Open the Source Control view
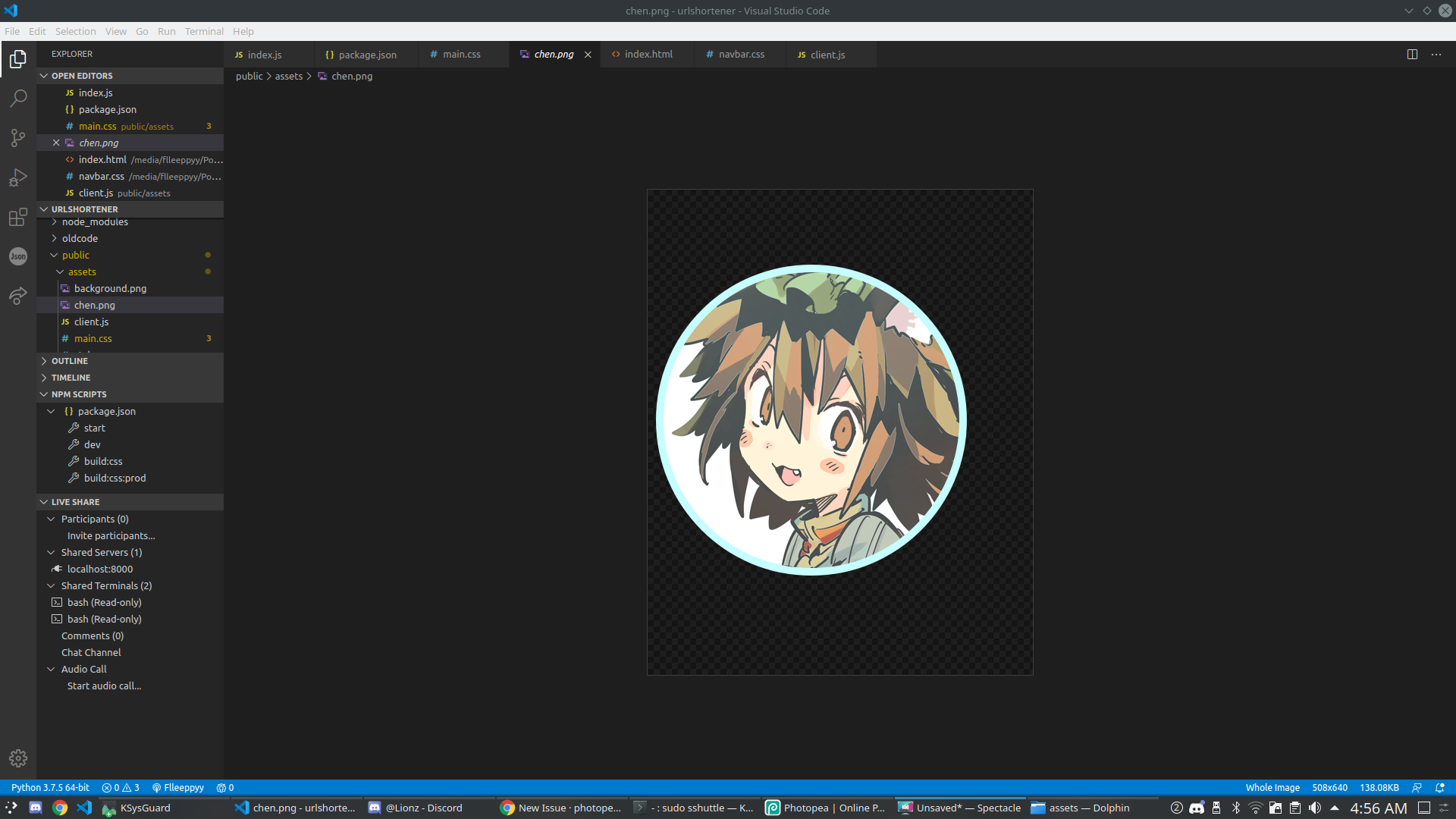This screenshot has height=819, width=1456. (18, 138)
